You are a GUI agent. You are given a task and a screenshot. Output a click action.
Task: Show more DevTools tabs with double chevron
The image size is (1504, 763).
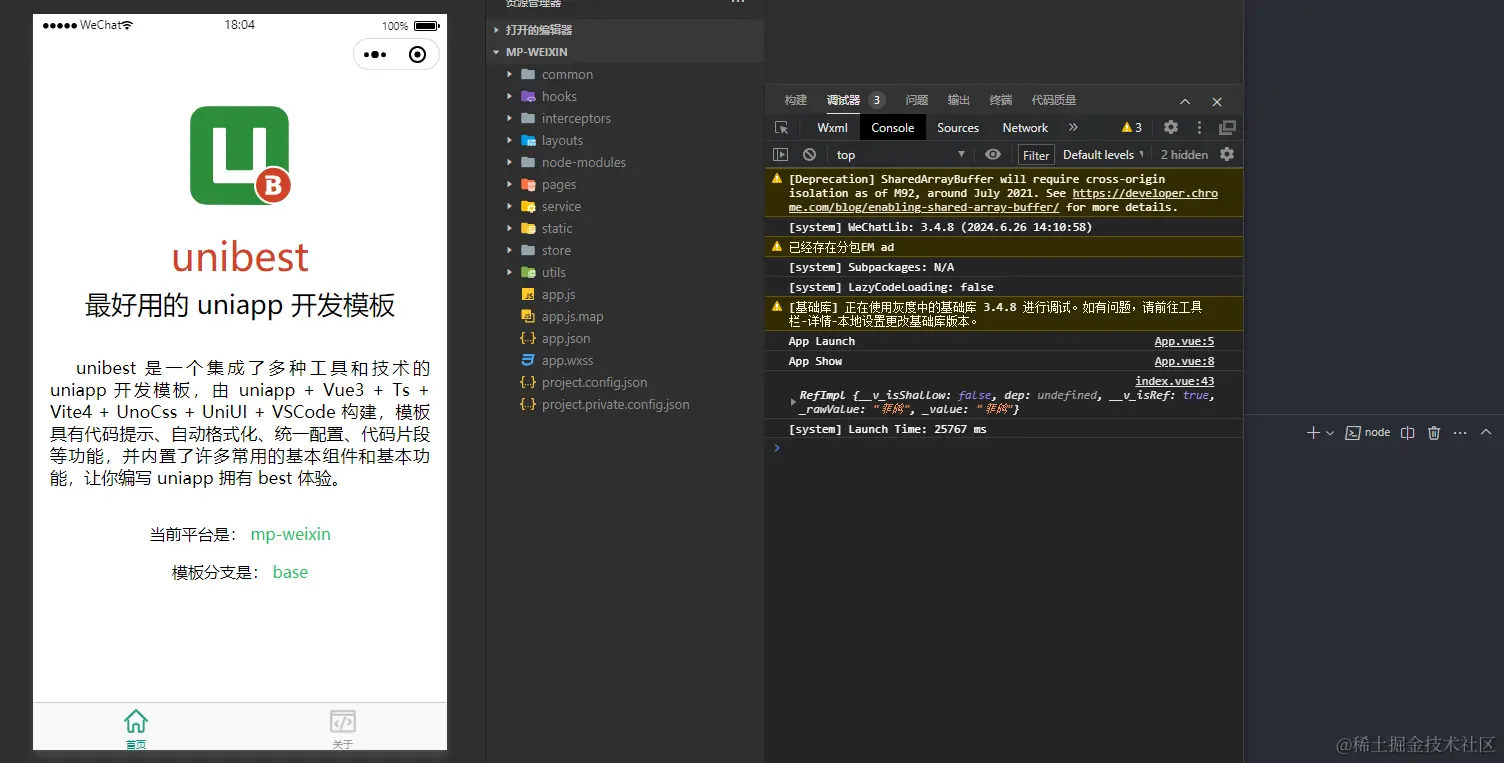(x=1073, y=128)
